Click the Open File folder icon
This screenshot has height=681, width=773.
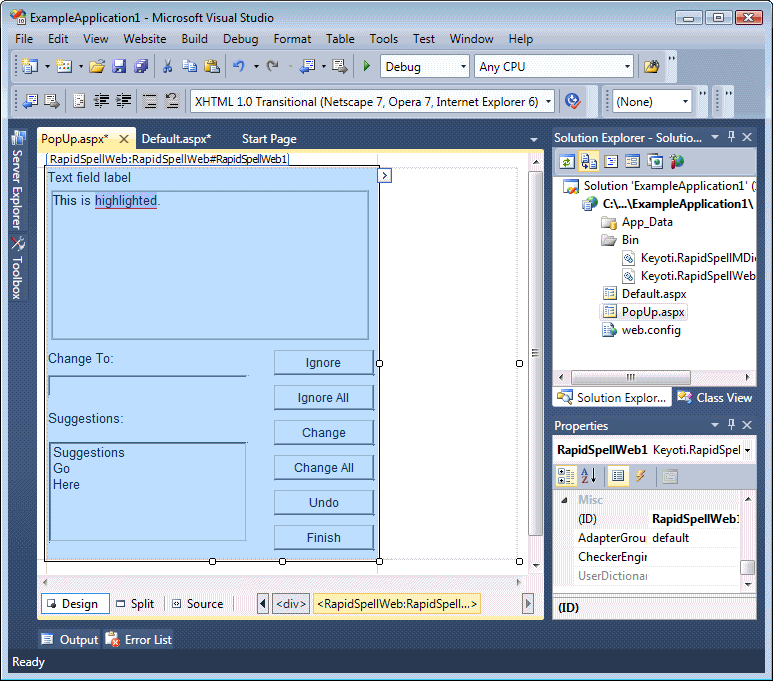click(97, 66)
